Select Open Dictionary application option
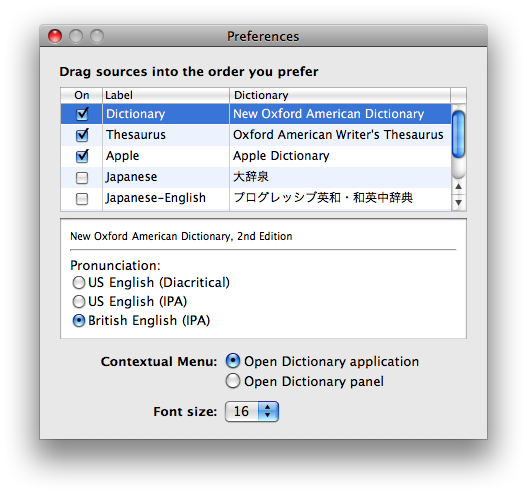The width and height of the screenshot is (527, 494). coord(233,361)
